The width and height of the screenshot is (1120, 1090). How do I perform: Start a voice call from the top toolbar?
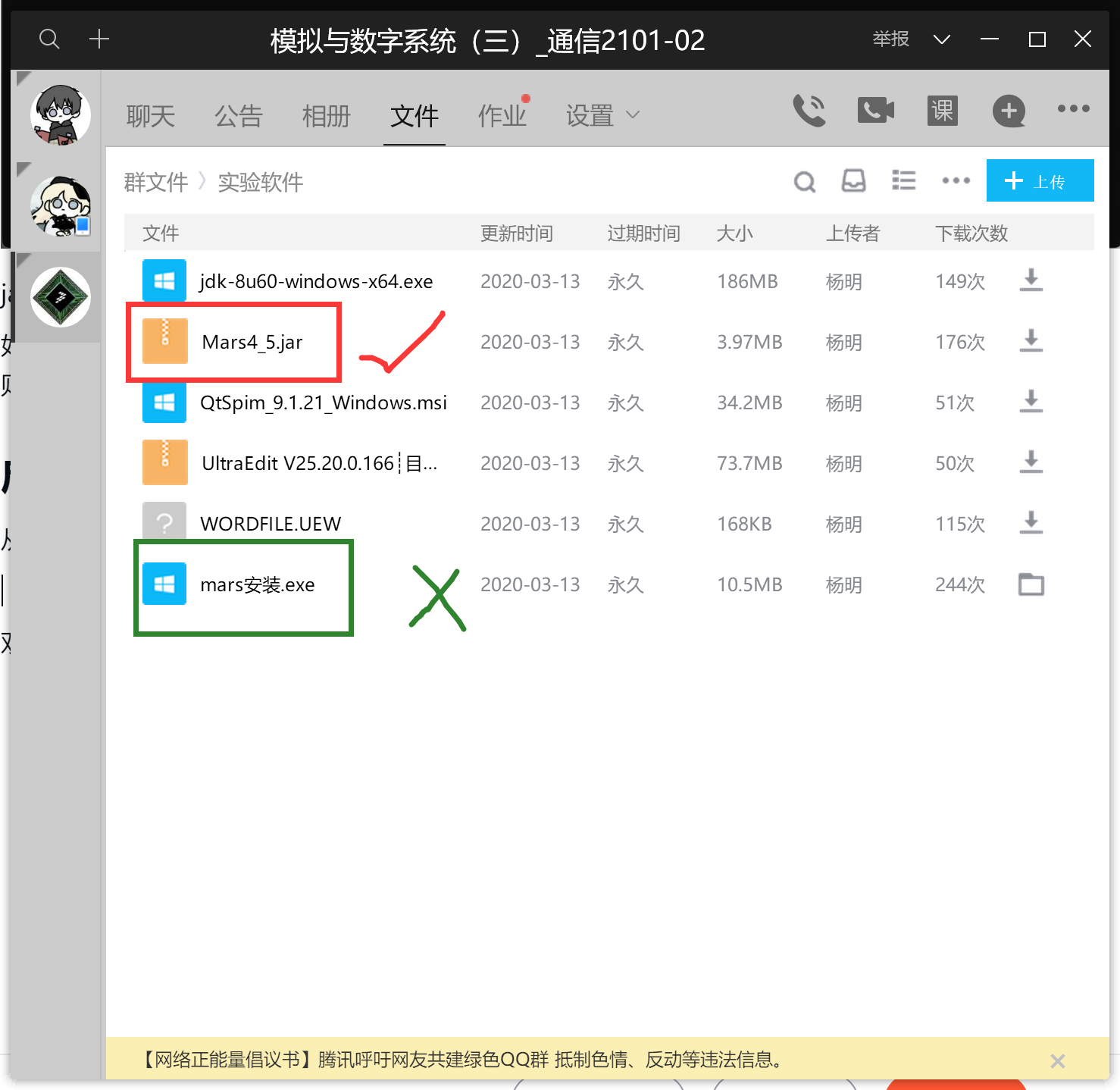[809, 110]
